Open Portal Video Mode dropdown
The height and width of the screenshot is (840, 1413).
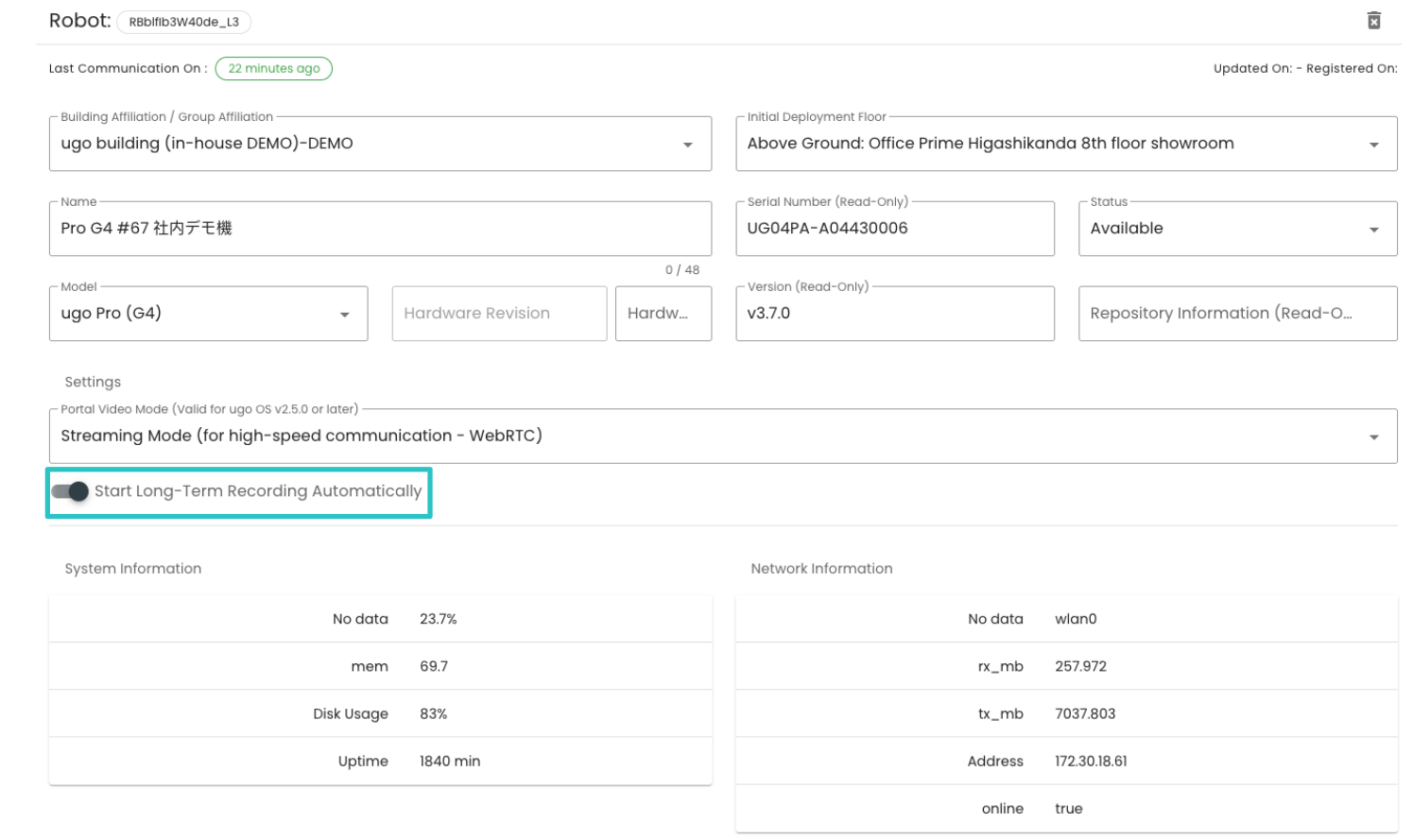click(723, 436)
